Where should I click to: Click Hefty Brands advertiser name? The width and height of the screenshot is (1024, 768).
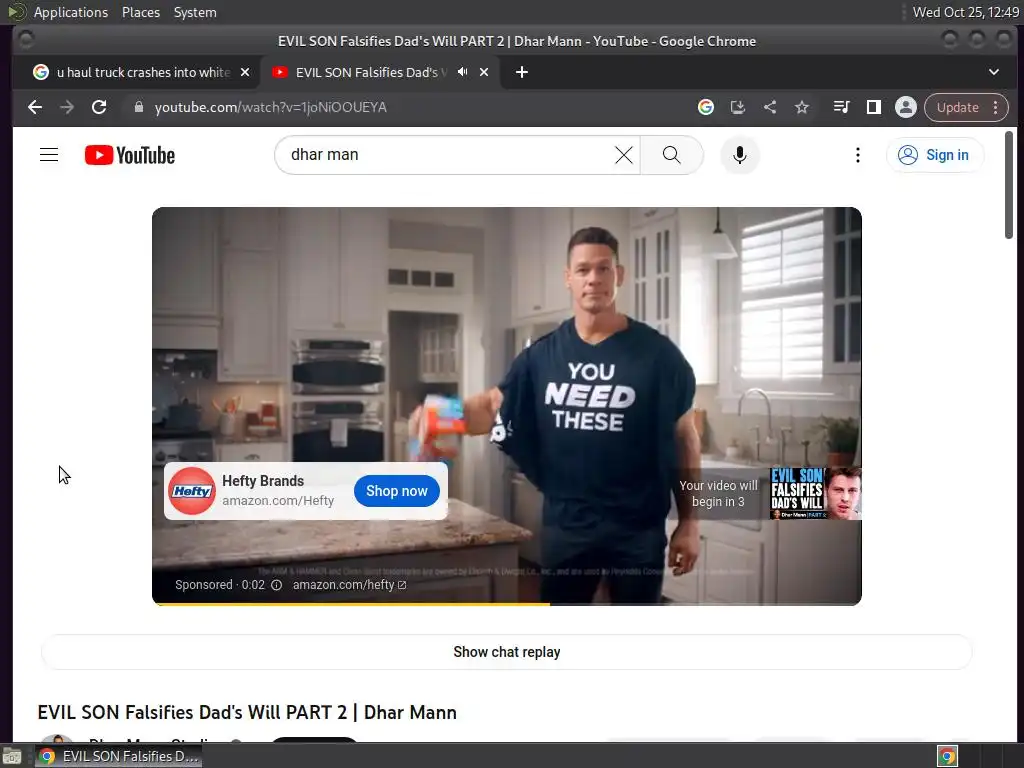point(263,481)
